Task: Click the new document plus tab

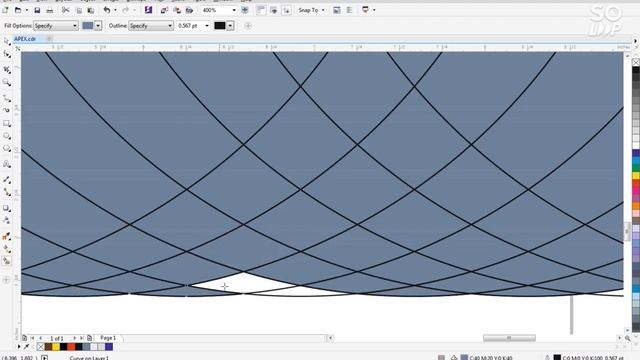Action: coord(49,39)
